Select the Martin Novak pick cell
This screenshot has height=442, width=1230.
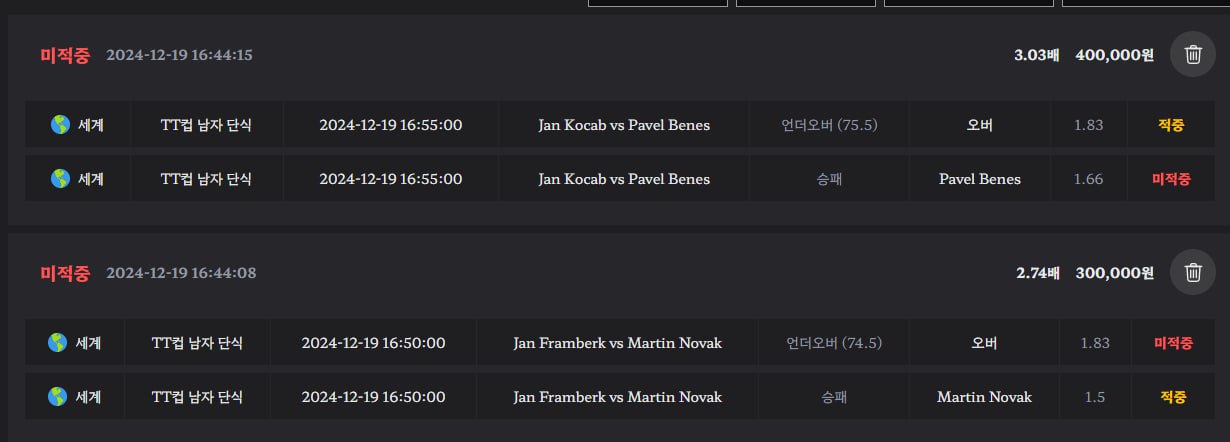(x=984, y=397)
